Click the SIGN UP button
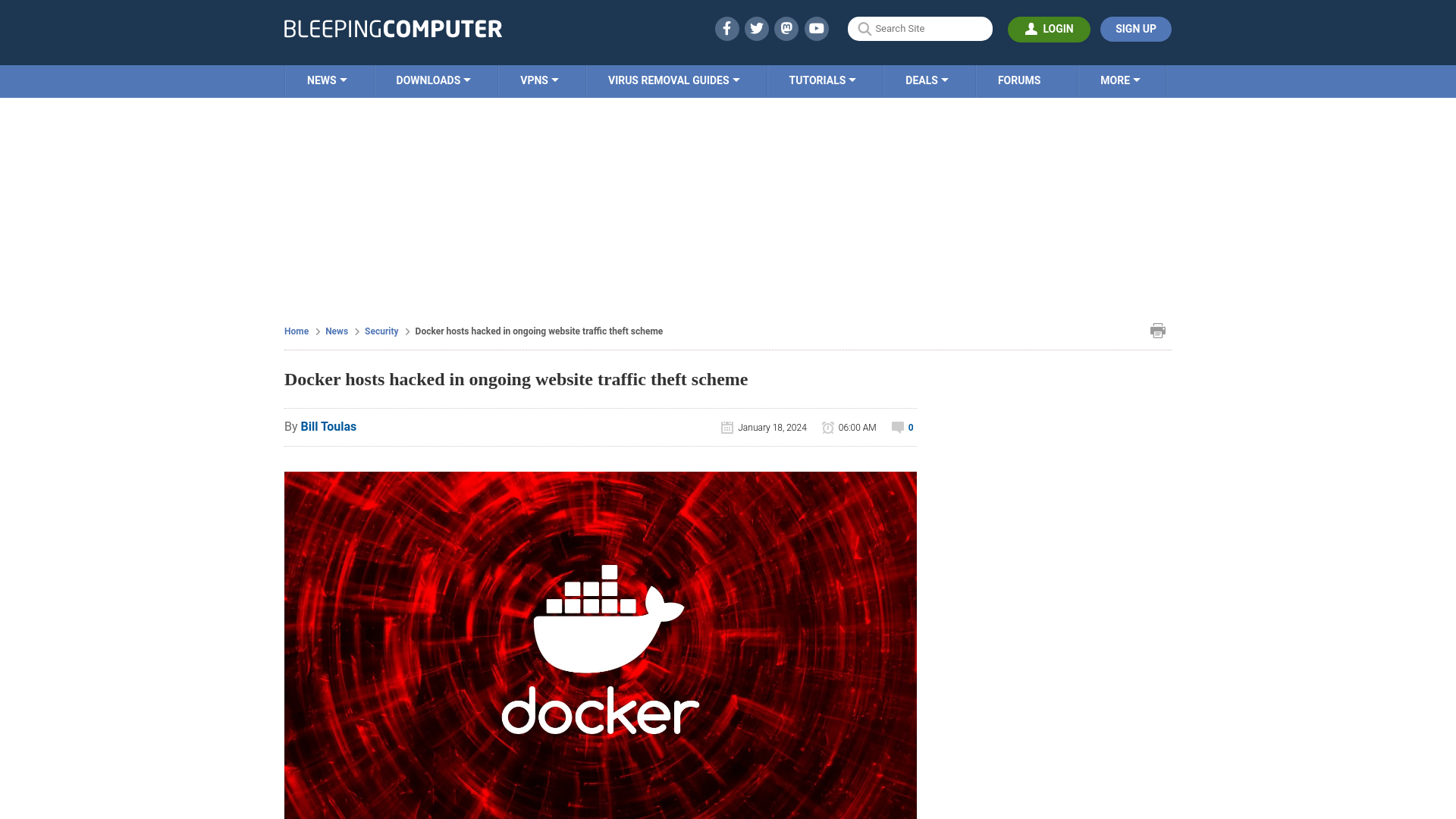The height and width of the screenshot is (819, 1456). point(1136,29)
